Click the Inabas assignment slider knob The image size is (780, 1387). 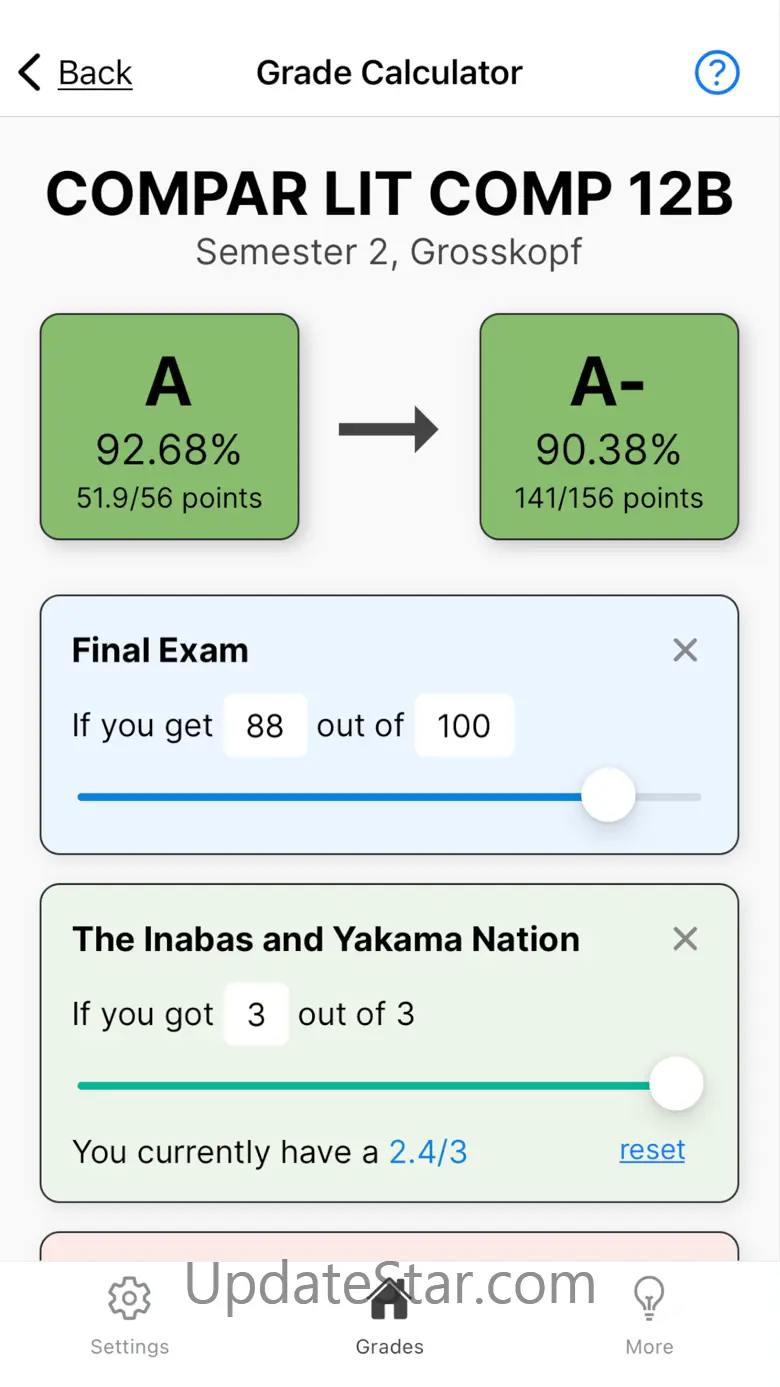click(x=677, y=1084)
